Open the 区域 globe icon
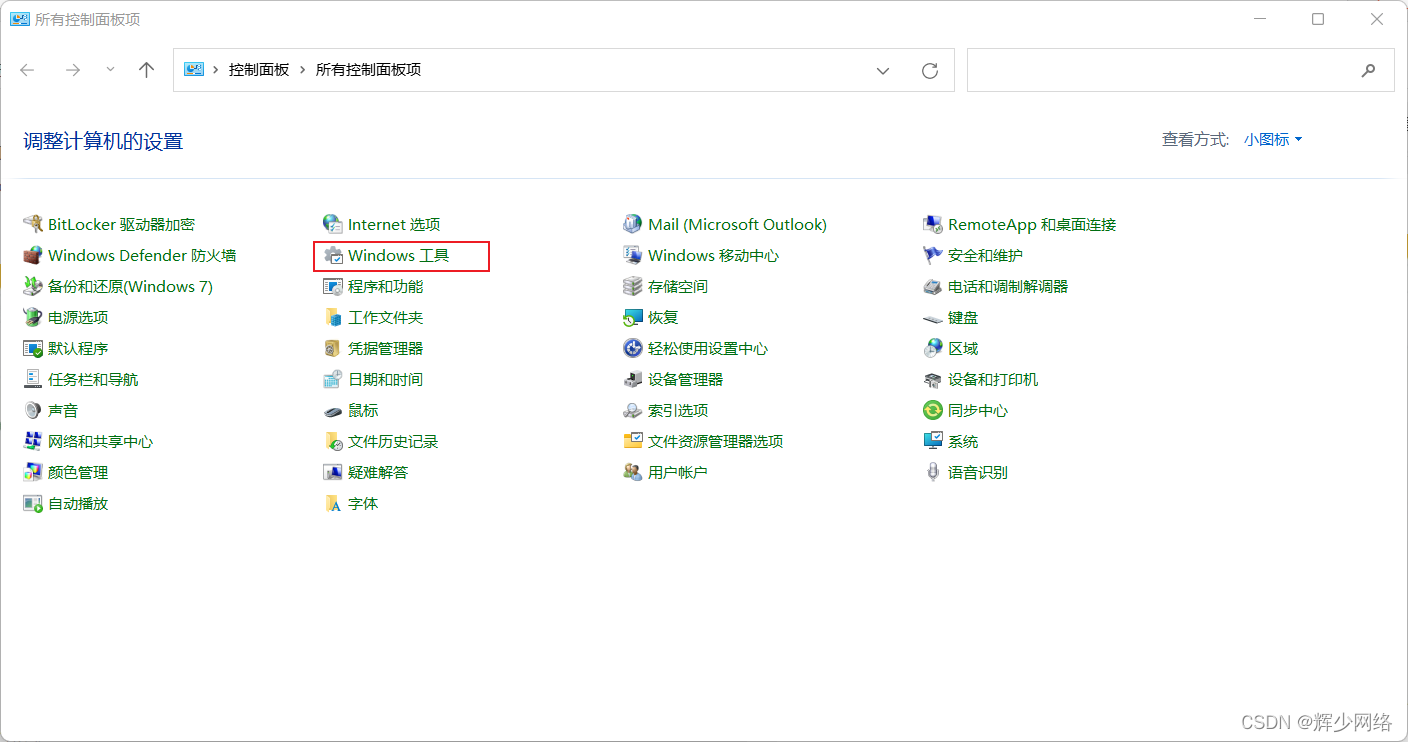The image size is (1408, 742). pyautogui.click(x=933, y=348)
